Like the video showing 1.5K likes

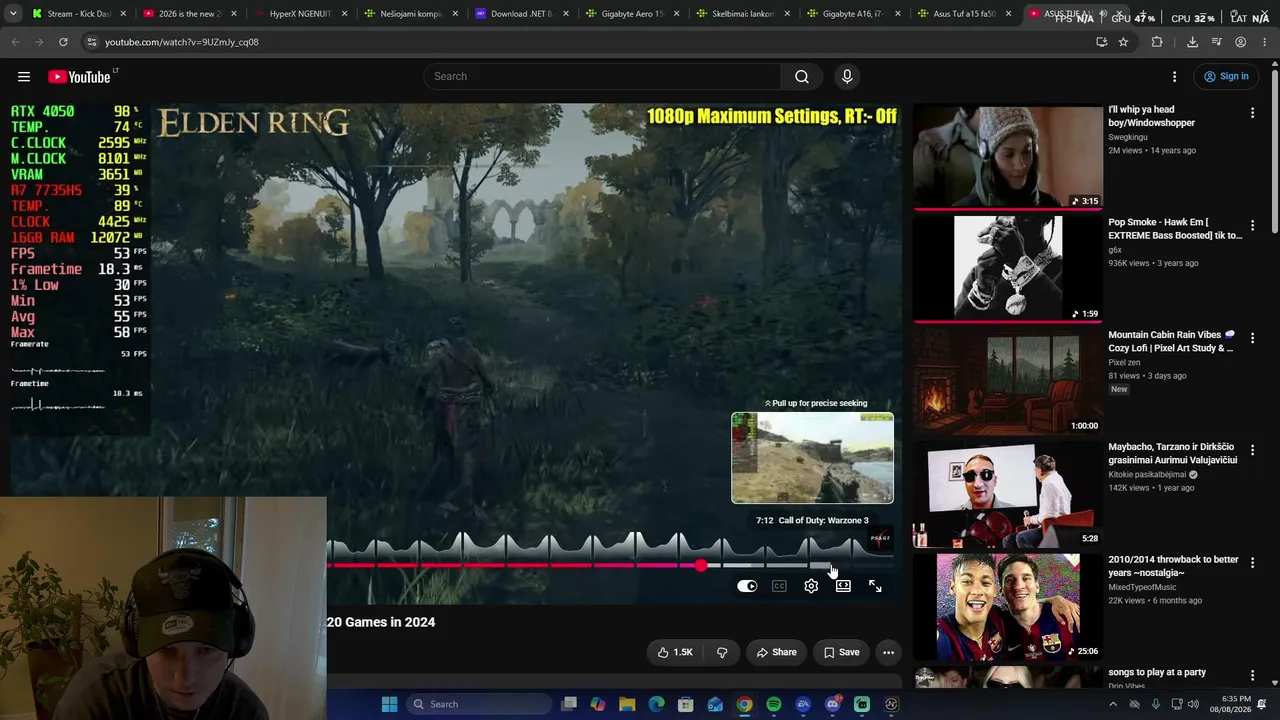pos(675,652)
